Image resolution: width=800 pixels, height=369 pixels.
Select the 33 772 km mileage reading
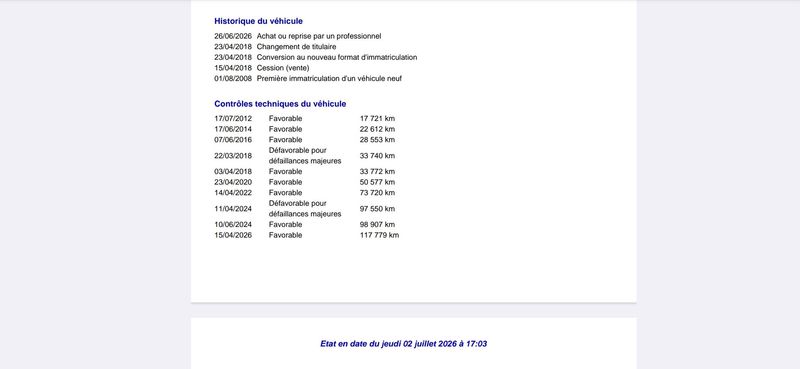point(377,171)
